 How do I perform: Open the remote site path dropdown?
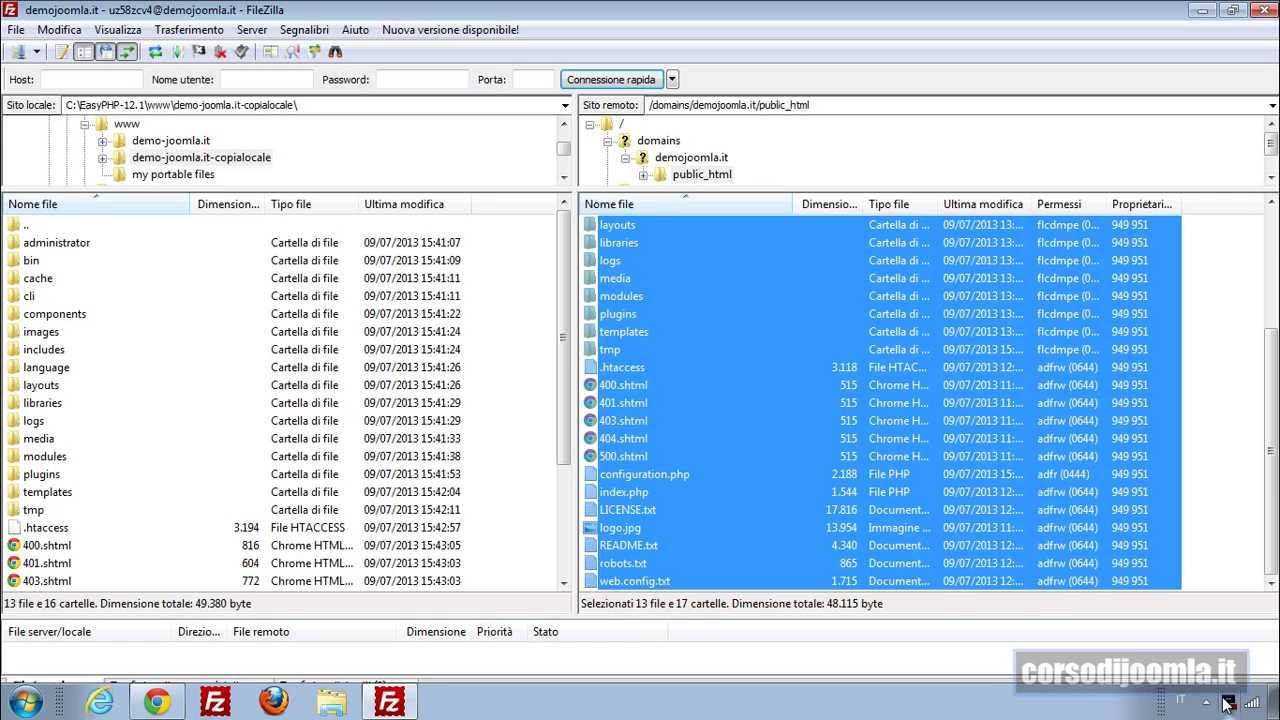pos(1272,105)
